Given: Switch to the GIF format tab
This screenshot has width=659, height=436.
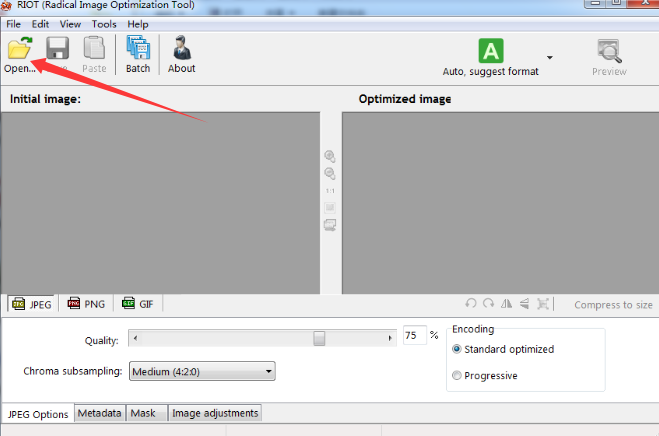Looking at the screenshot, I should 137,304.
